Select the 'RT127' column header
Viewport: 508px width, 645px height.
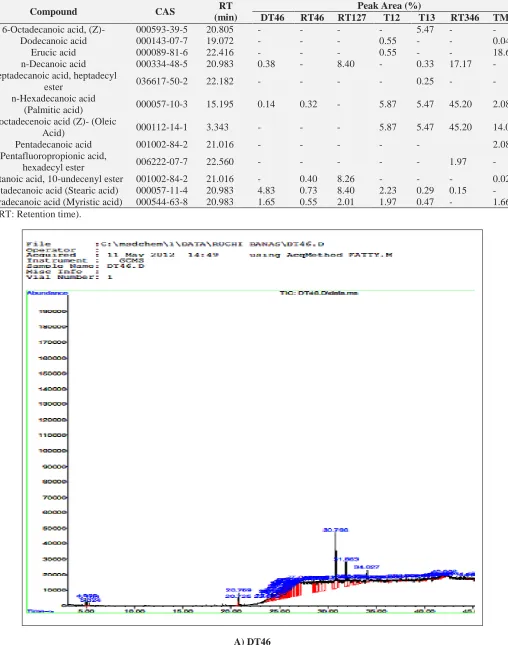click(x=352, y=18)
